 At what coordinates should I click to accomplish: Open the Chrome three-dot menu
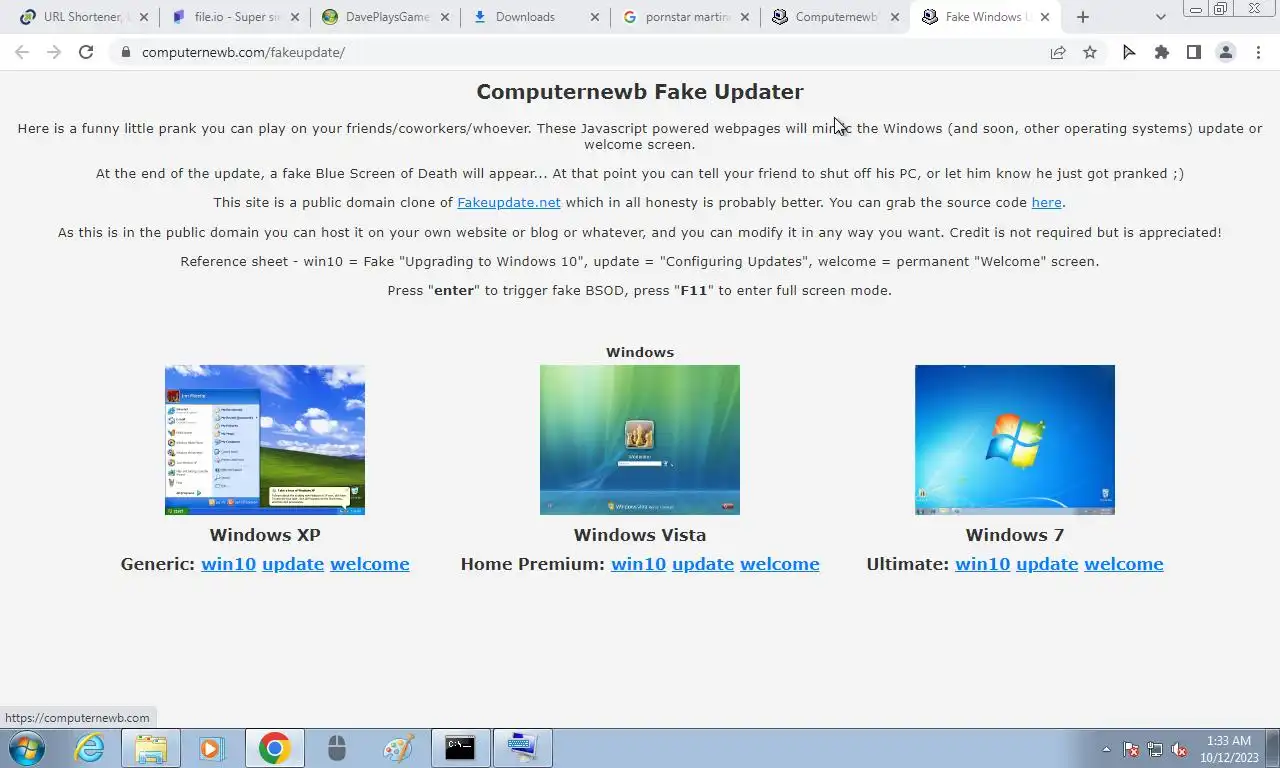1258,52
